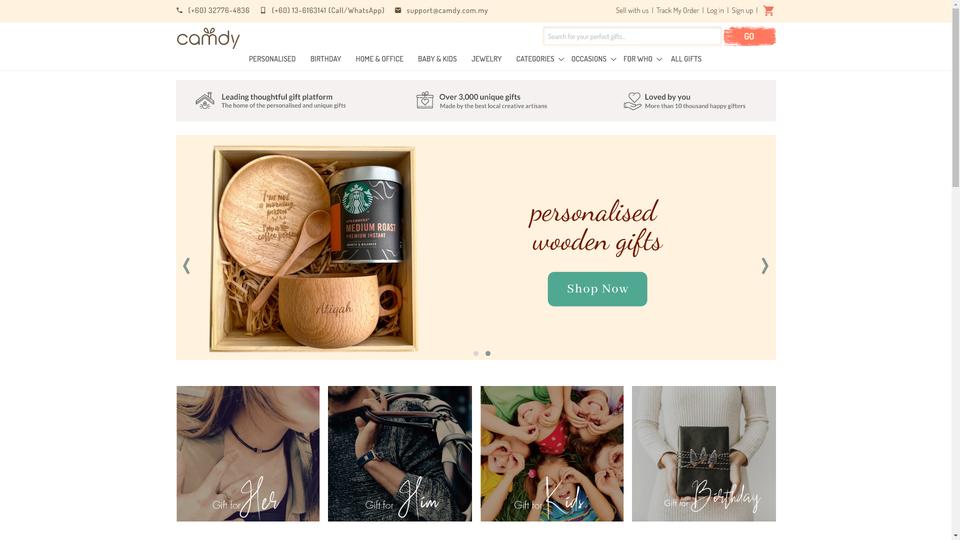The width and height of the screenshot is (960, 540).
Task: Advance carousel with right arrow
Action: pyautogui.click(x=765, y=266)
